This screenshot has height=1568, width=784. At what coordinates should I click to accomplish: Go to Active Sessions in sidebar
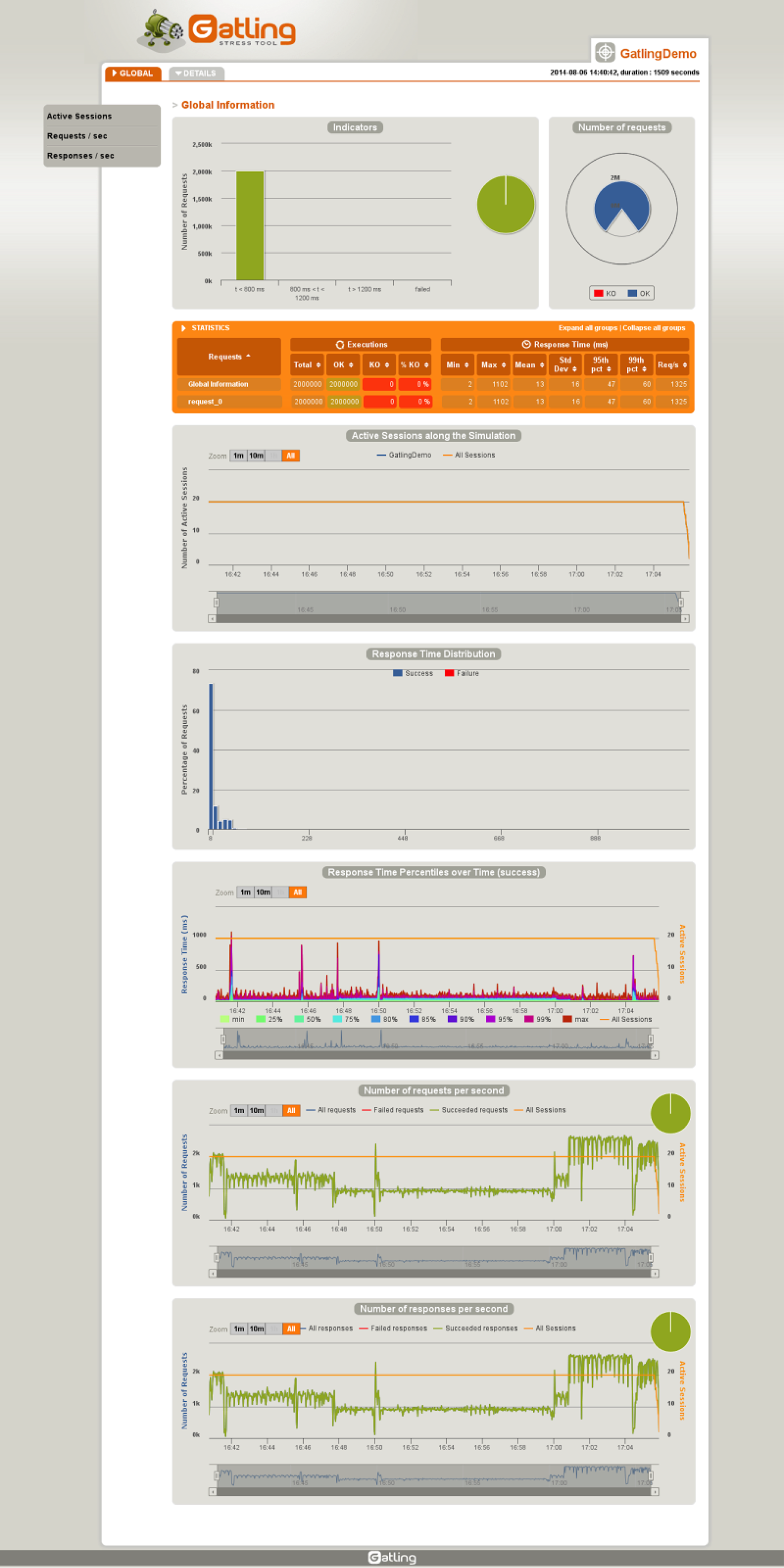tap(79, 116)
